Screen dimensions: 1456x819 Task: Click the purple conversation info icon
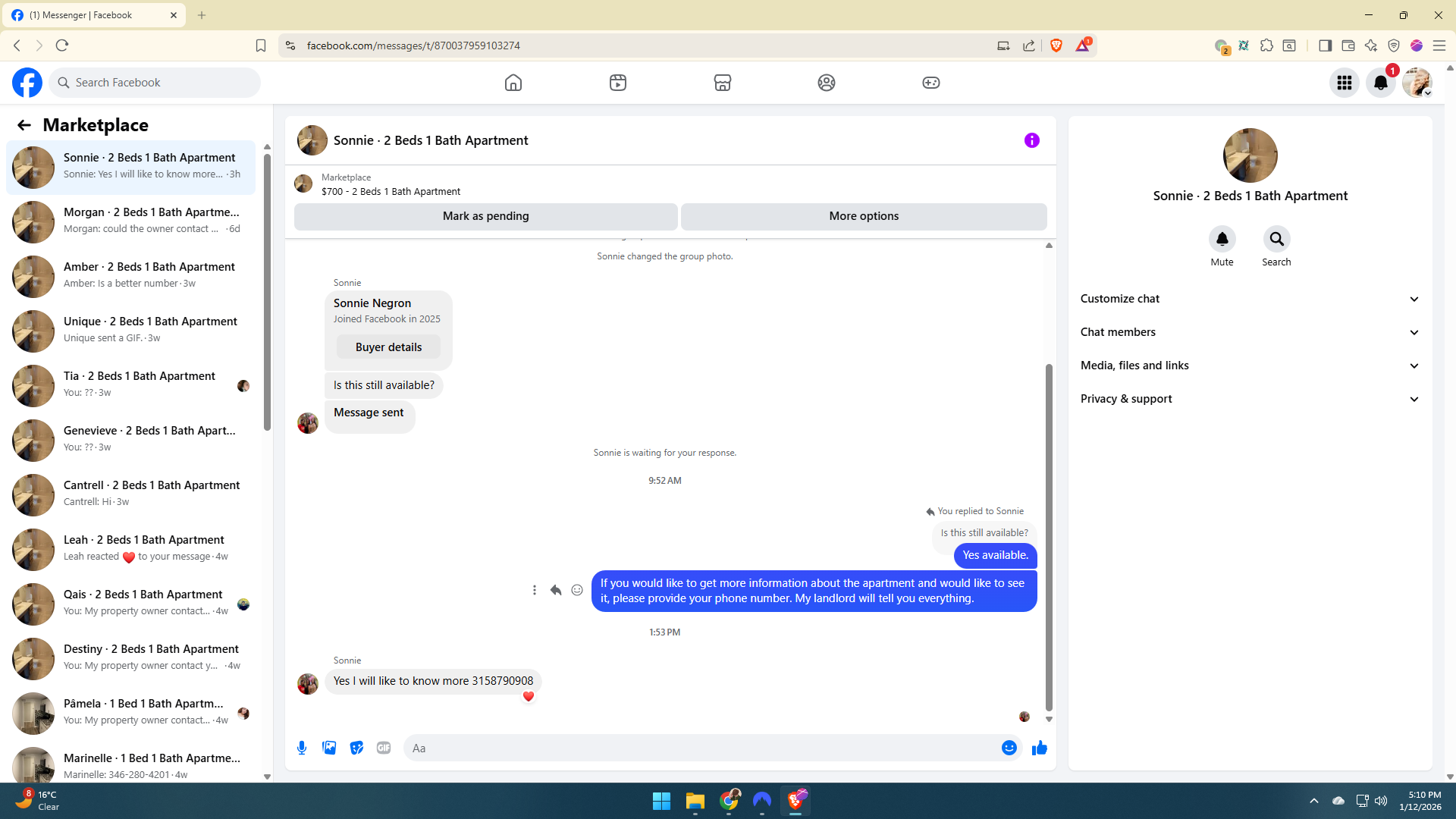pyautogui.click(x=1031, y=140)
